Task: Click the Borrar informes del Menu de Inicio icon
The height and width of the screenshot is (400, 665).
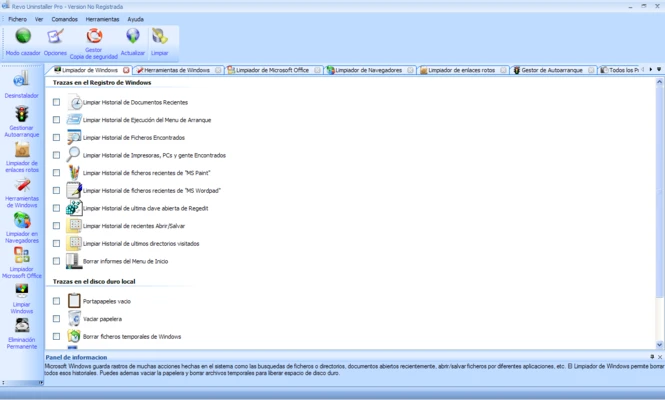Action: point(74,261)
